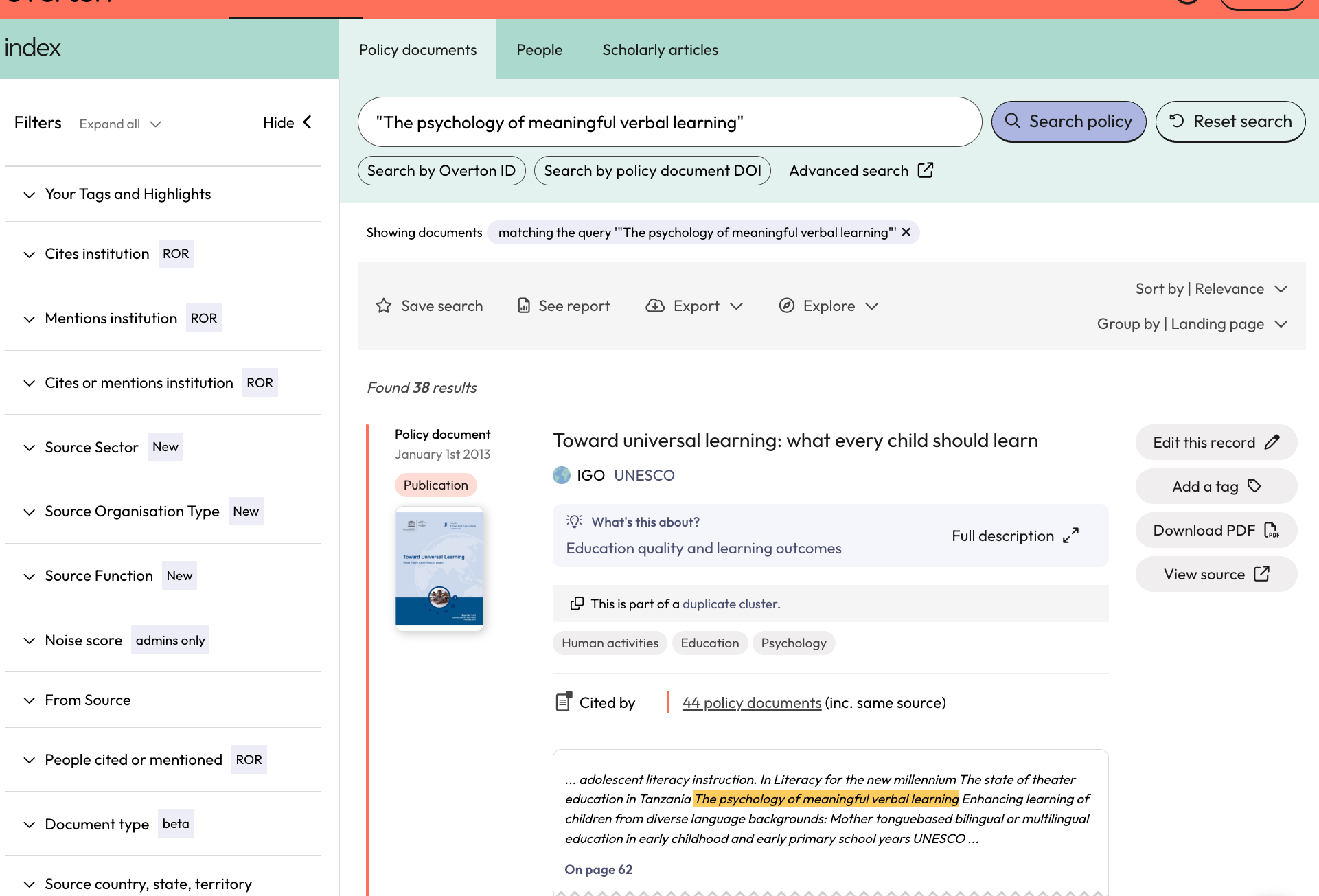Open the Group by Landing page dropdown

[1192, 324]
